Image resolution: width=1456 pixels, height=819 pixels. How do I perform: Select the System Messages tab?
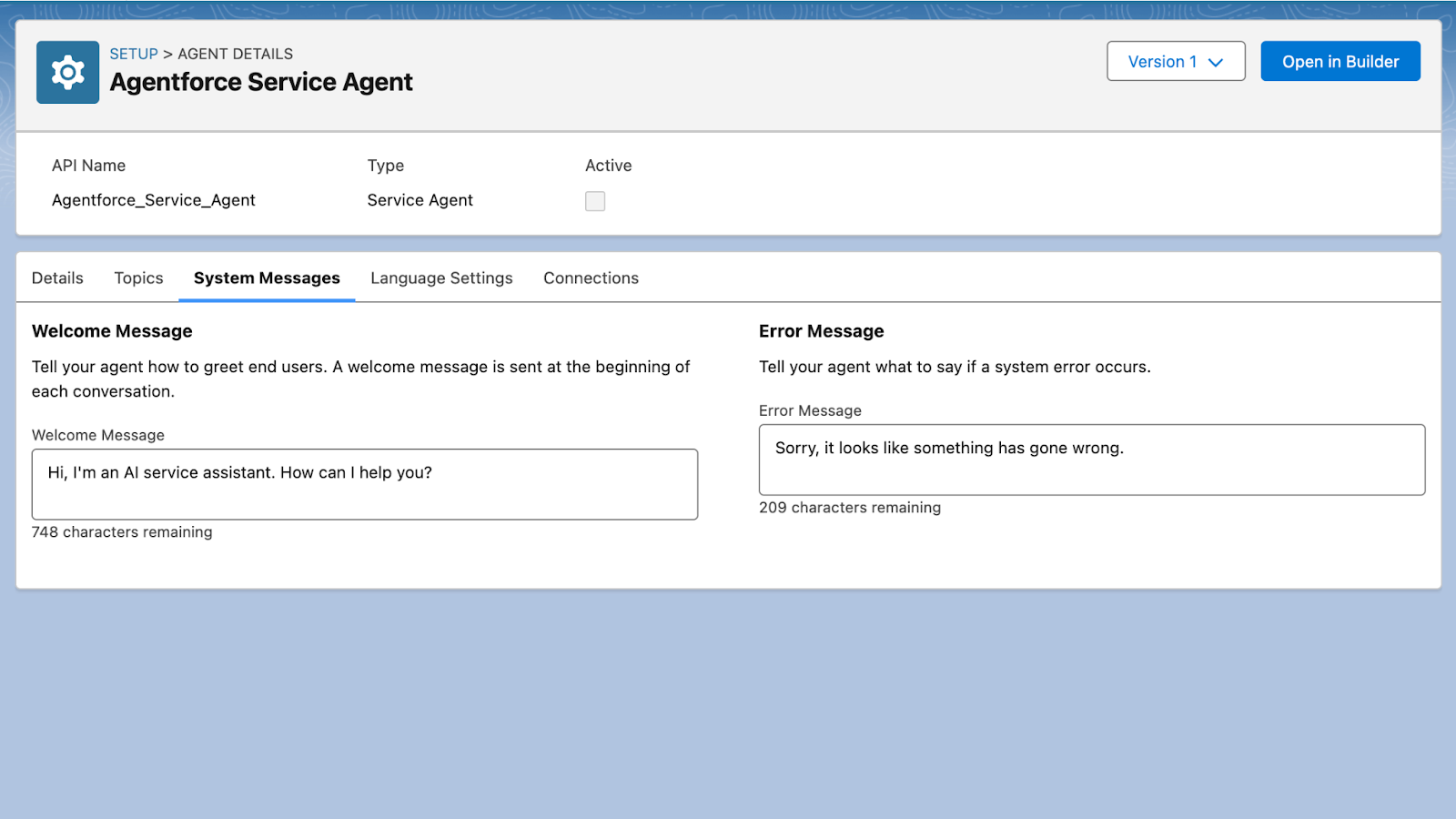point(267,278)
